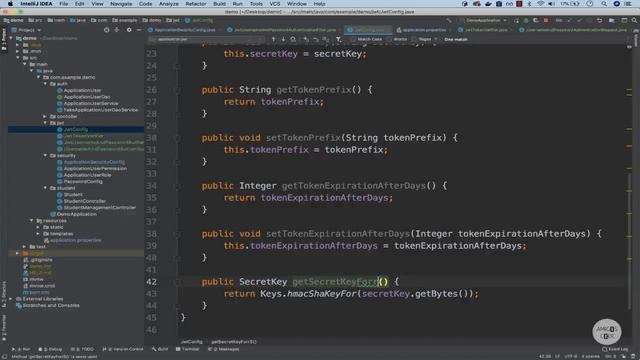Screen dimensions: 640x360
Task: Collapse the security package arrow
Action: click(45, 156)
